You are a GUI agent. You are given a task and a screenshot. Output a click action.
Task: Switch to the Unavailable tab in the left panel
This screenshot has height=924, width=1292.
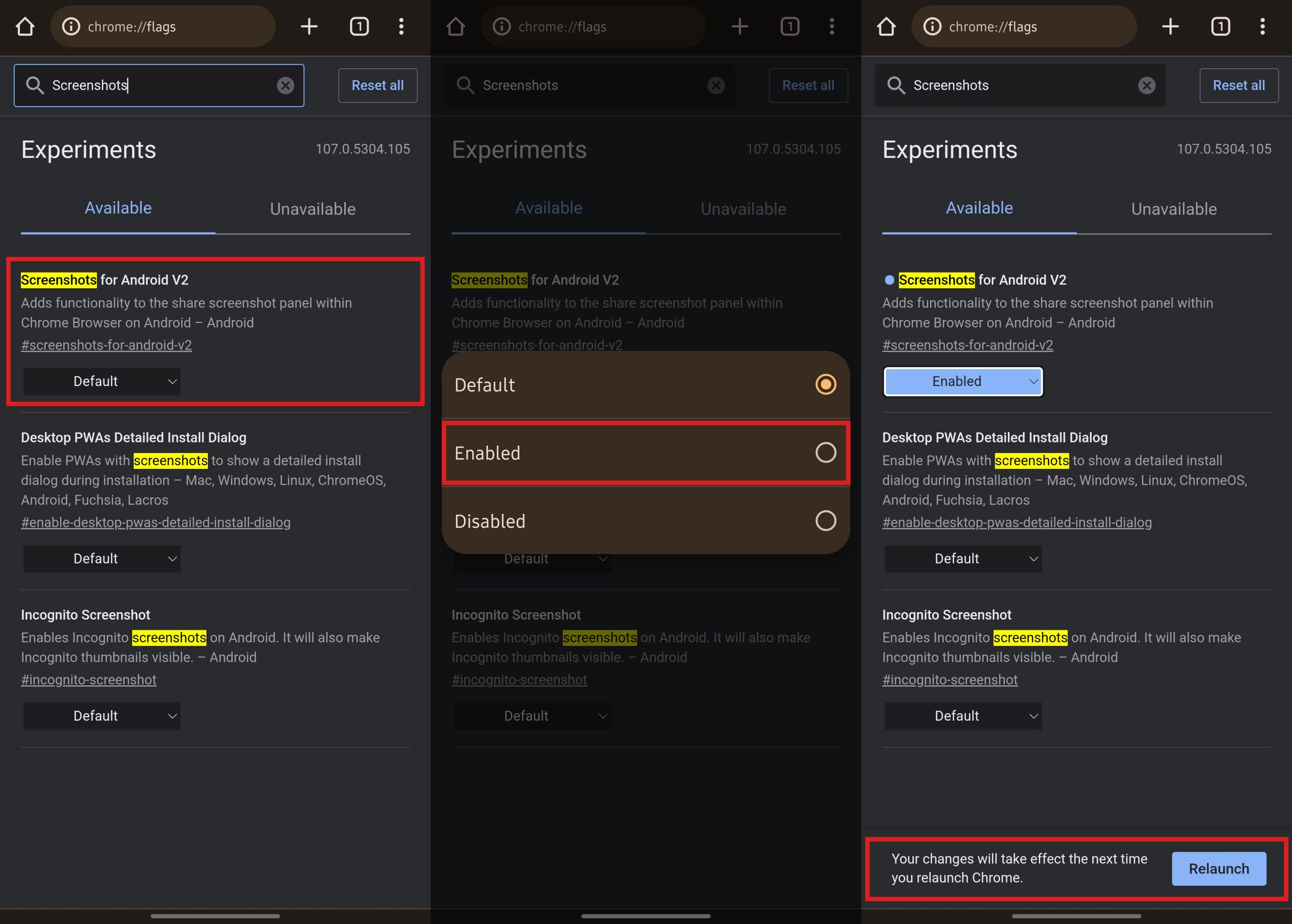click(312, 209)
